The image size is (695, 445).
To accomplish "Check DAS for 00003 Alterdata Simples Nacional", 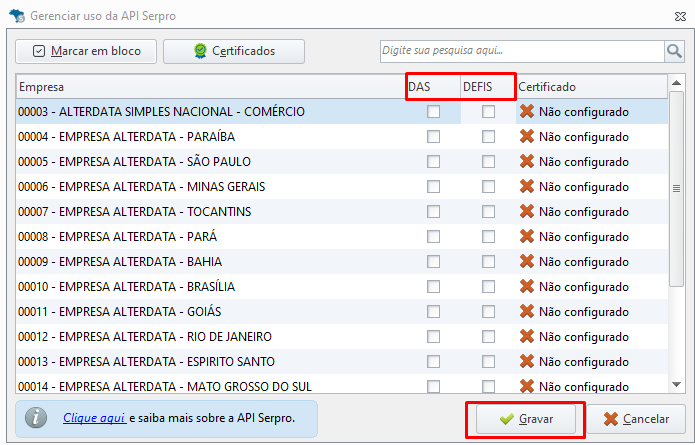I will coord(433,112).
